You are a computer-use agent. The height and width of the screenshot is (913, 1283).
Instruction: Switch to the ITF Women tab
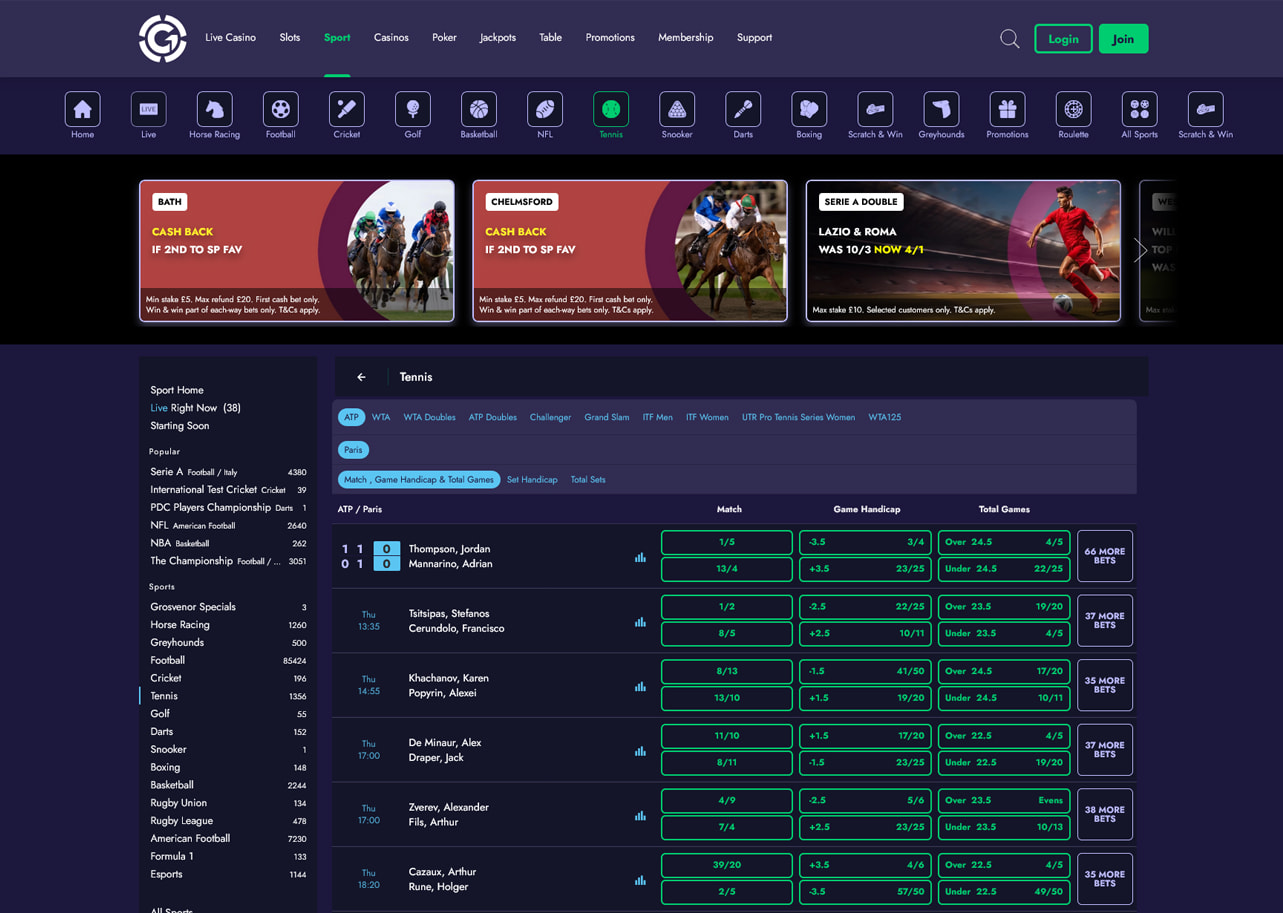[707, 417]
